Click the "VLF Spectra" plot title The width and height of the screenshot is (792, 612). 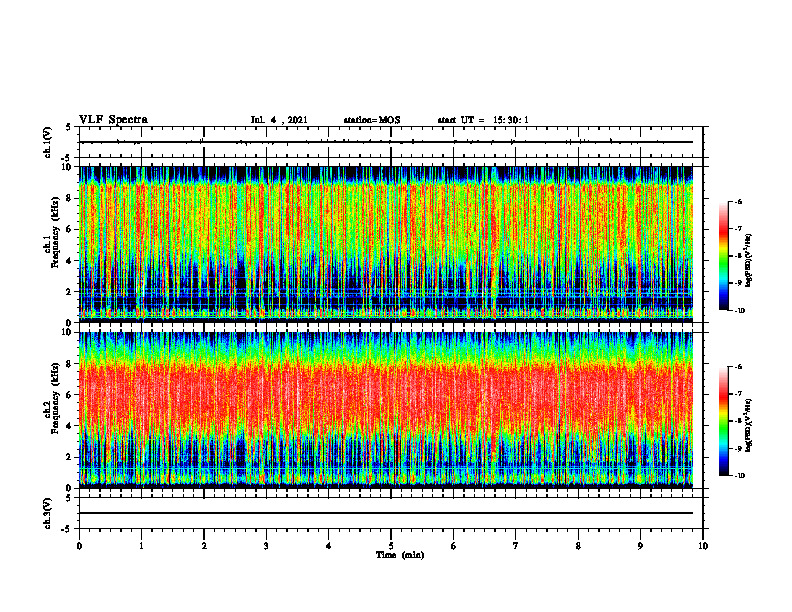(x=114, y=120)
